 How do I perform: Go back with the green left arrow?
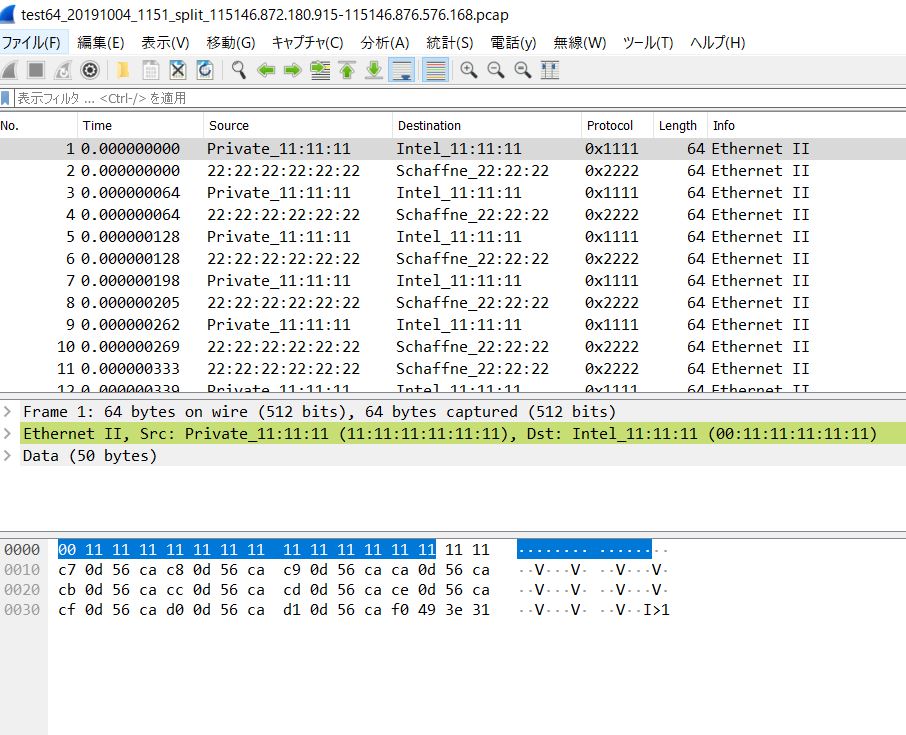(266, 70)
